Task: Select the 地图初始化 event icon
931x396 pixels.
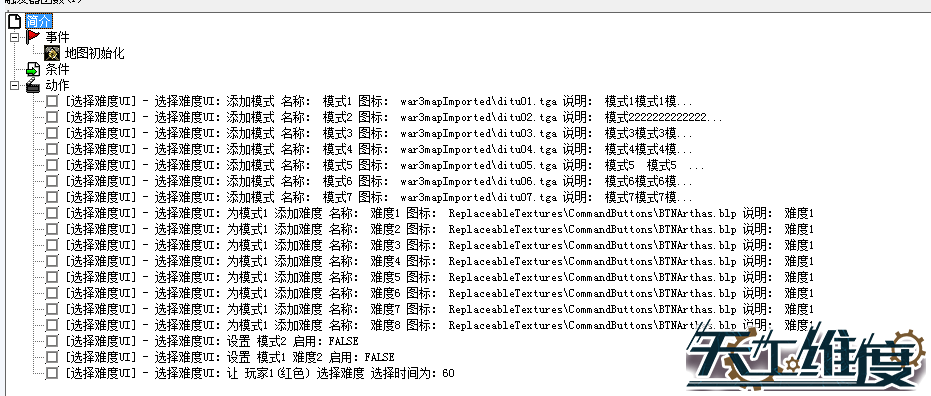Action: (x=52, y=53)
